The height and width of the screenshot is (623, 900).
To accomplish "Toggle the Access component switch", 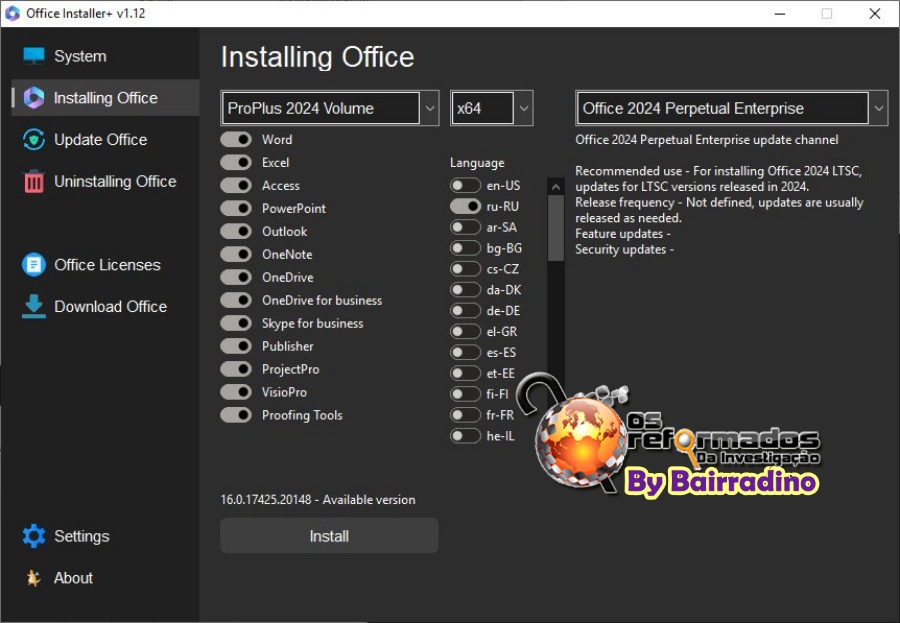I will click(236, 185).
